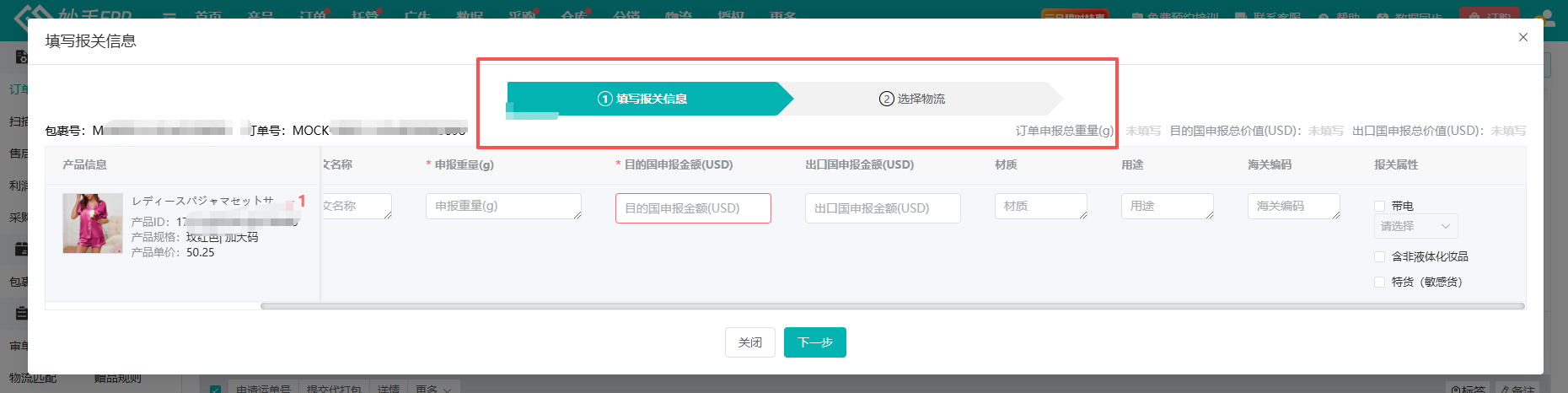1568x393 pixels.
Task: Open 物流匹配 in the background sidebar
Action: click(33, 379)
